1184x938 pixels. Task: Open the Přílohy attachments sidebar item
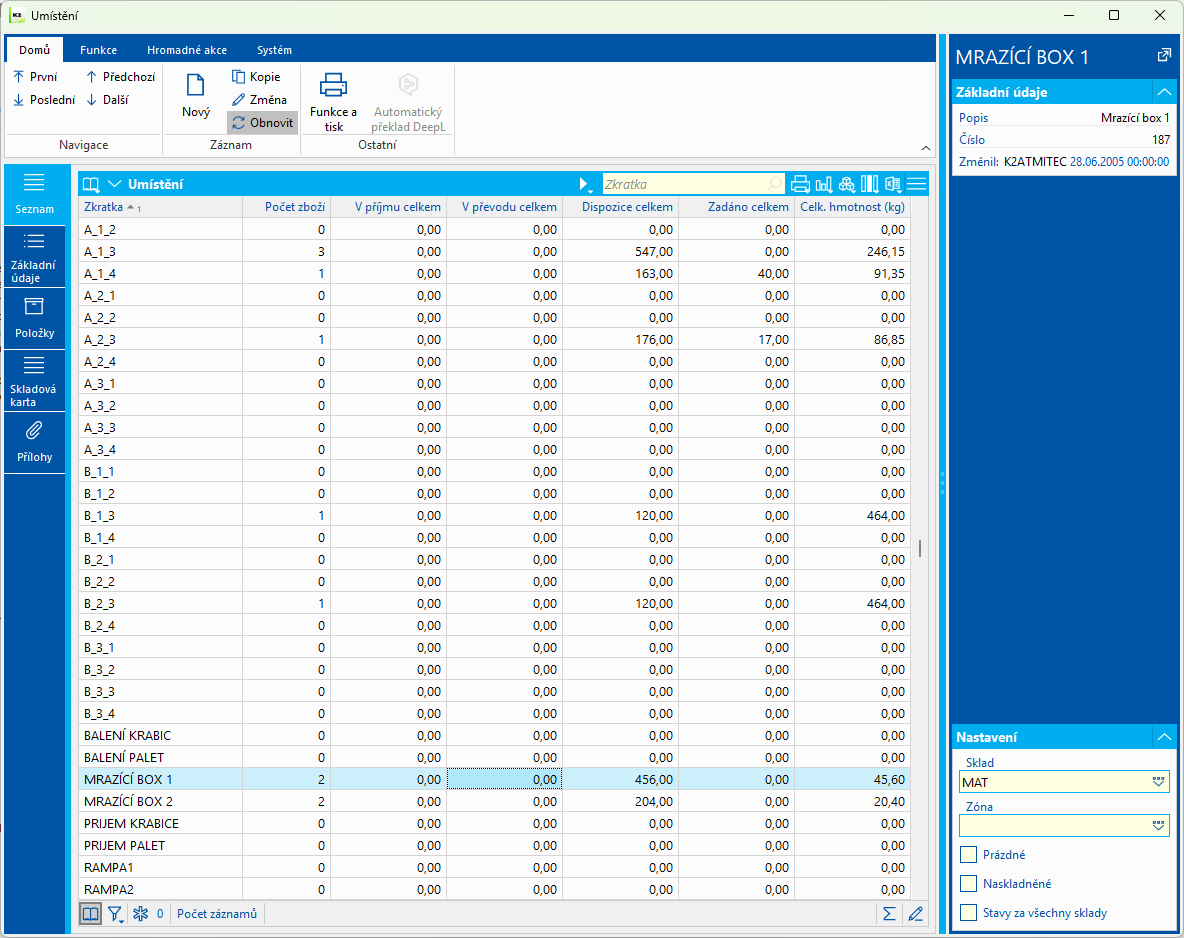(34, 441)
